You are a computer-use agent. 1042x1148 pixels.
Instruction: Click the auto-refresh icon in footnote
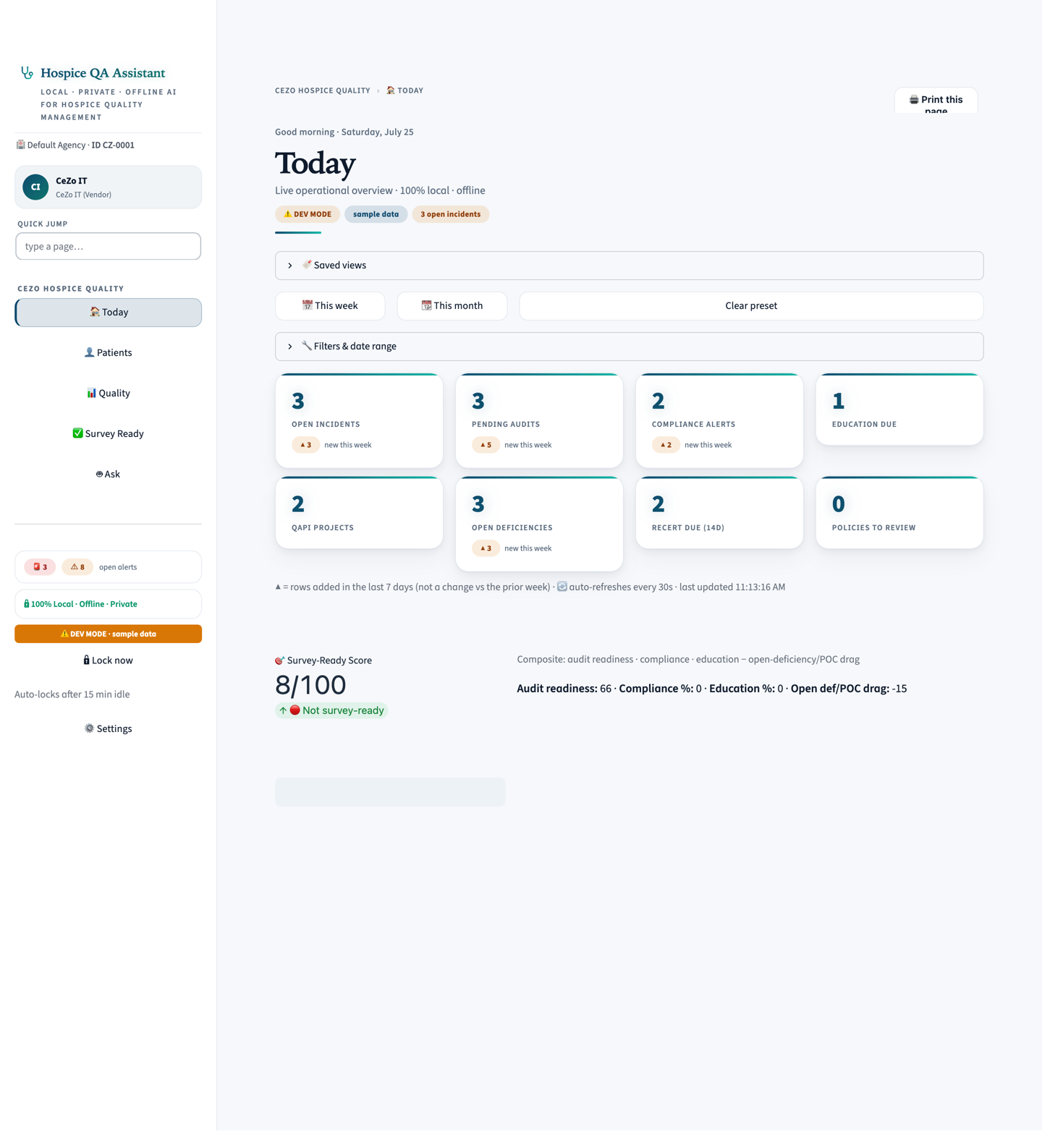562,587
